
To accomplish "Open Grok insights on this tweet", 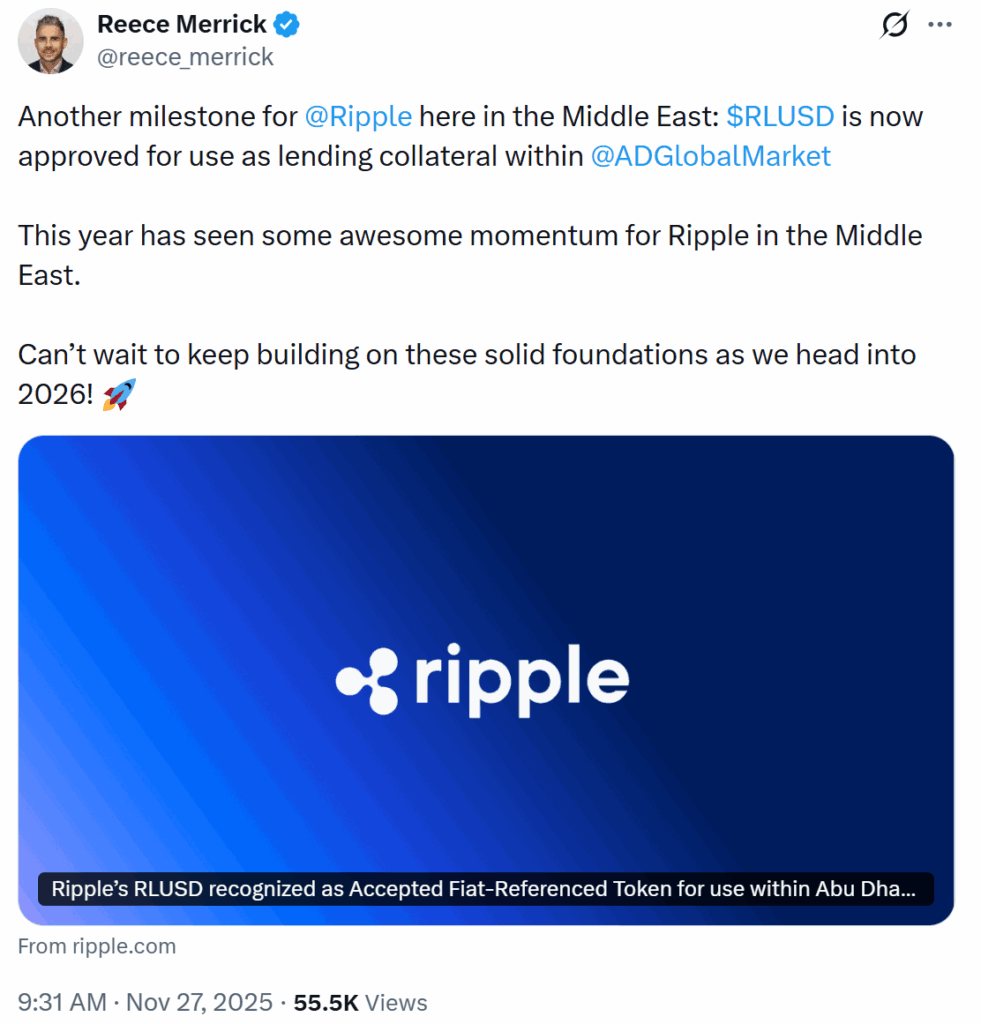I will point(895,22).
